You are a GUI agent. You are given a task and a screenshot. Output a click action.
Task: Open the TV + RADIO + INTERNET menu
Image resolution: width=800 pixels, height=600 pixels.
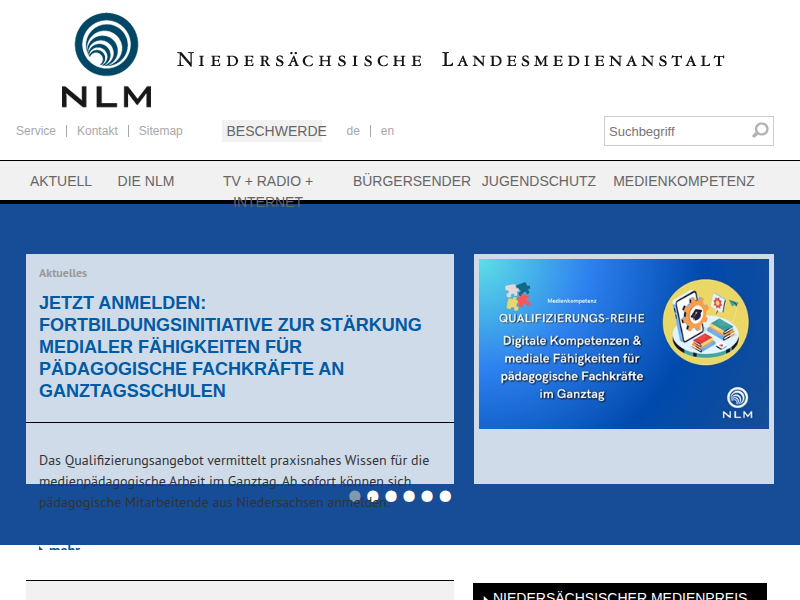pos(268,191)
